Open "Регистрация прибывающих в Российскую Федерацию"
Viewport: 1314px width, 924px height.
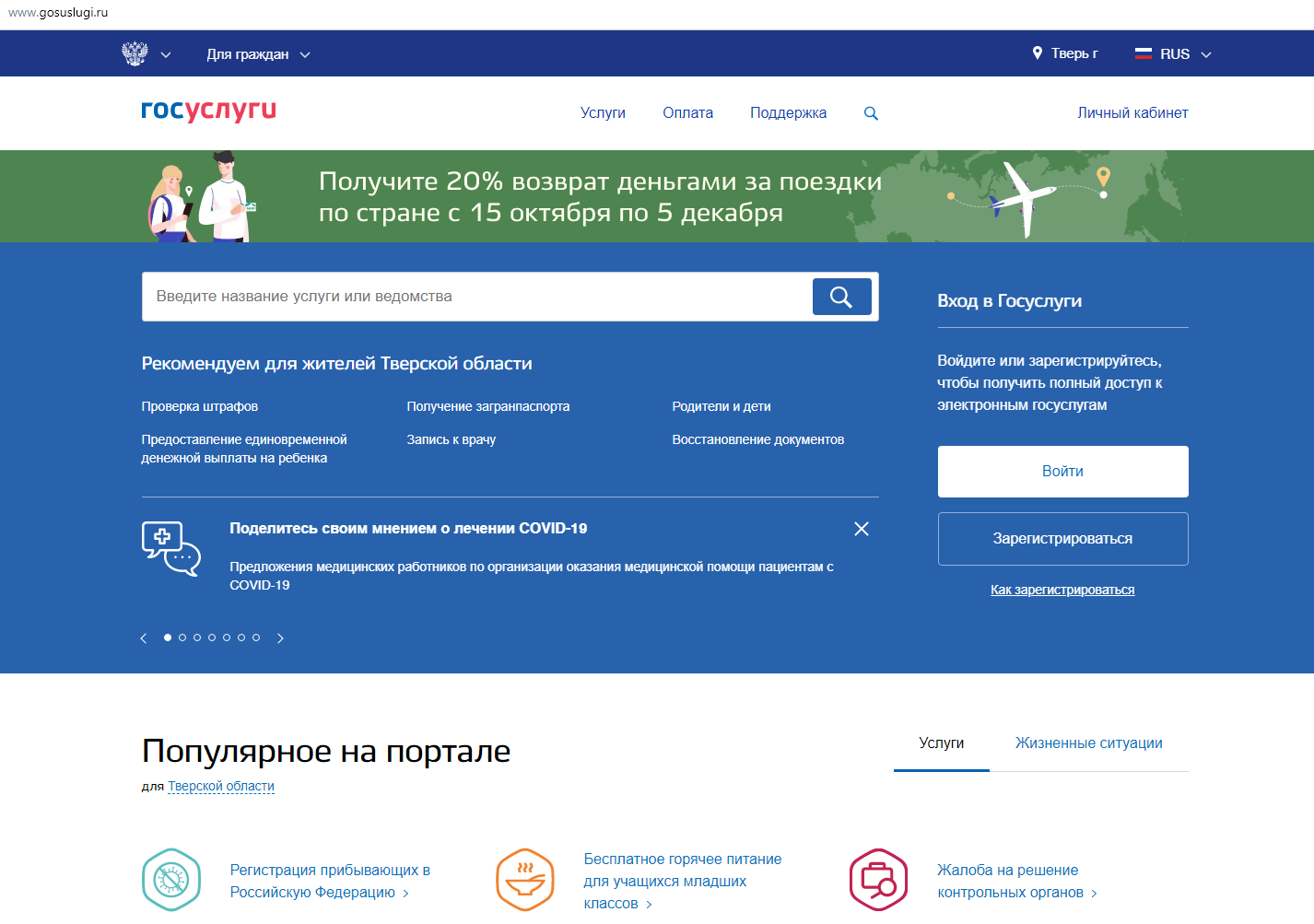[x=330, y=882]
